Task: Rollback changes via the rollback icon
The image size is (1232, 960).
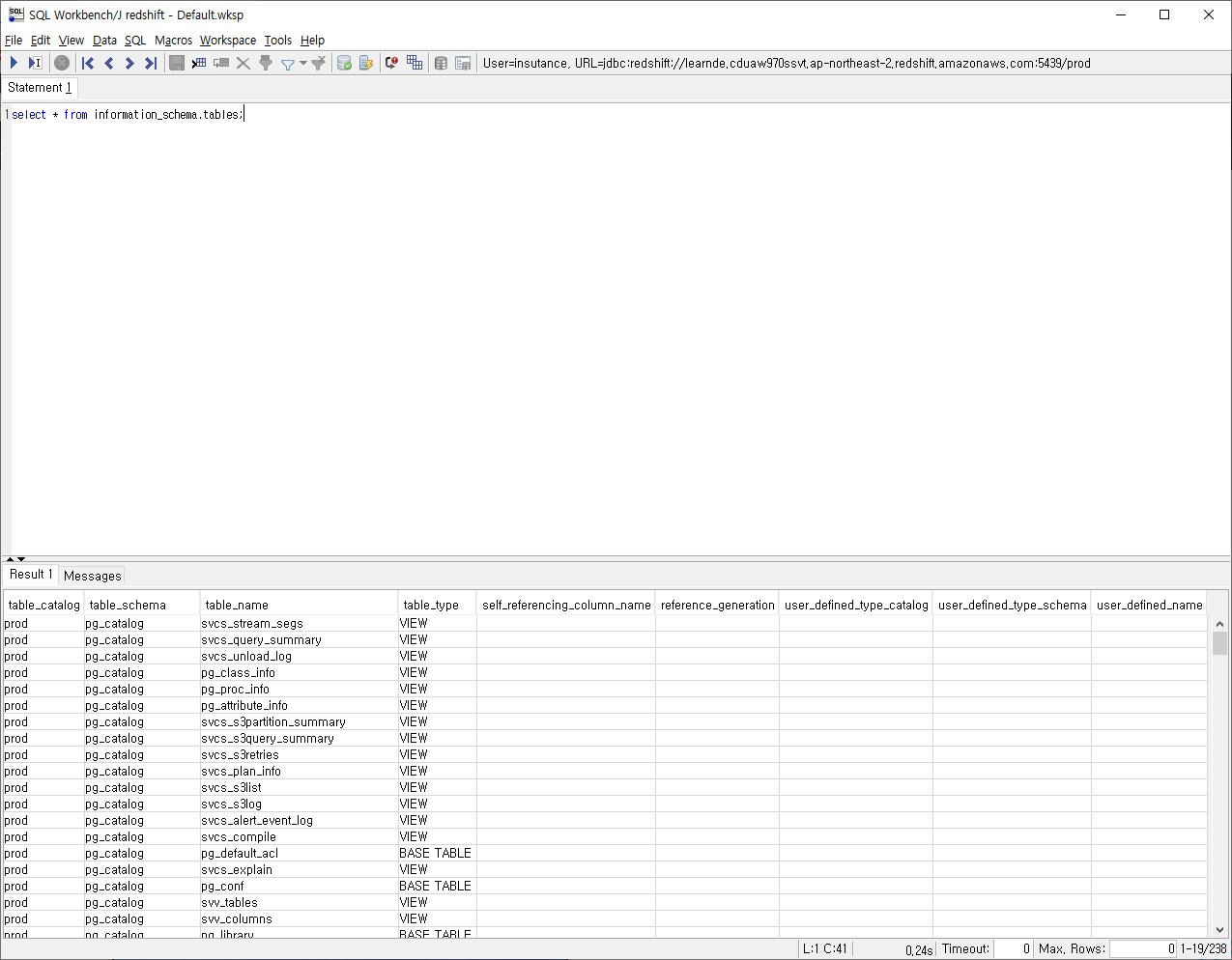Action: coord(366,63)
